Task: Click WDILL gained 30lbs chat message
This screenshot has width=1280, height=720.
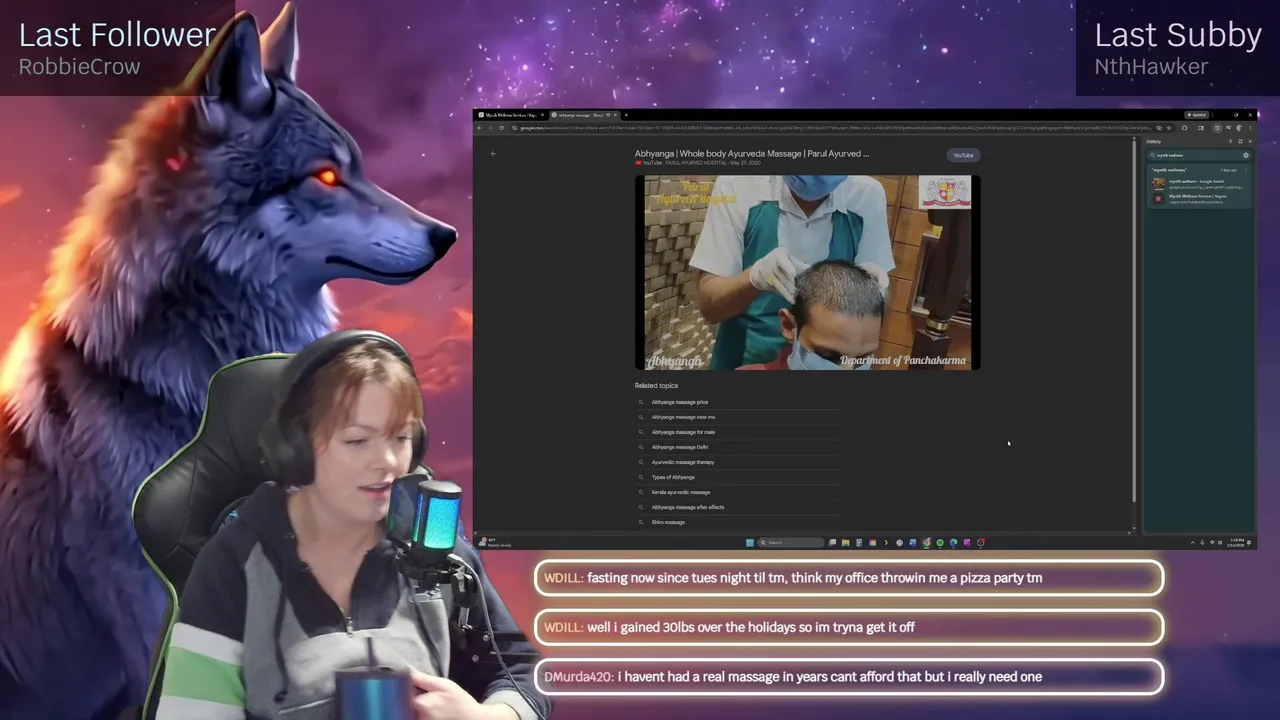Action: [849, 627]
